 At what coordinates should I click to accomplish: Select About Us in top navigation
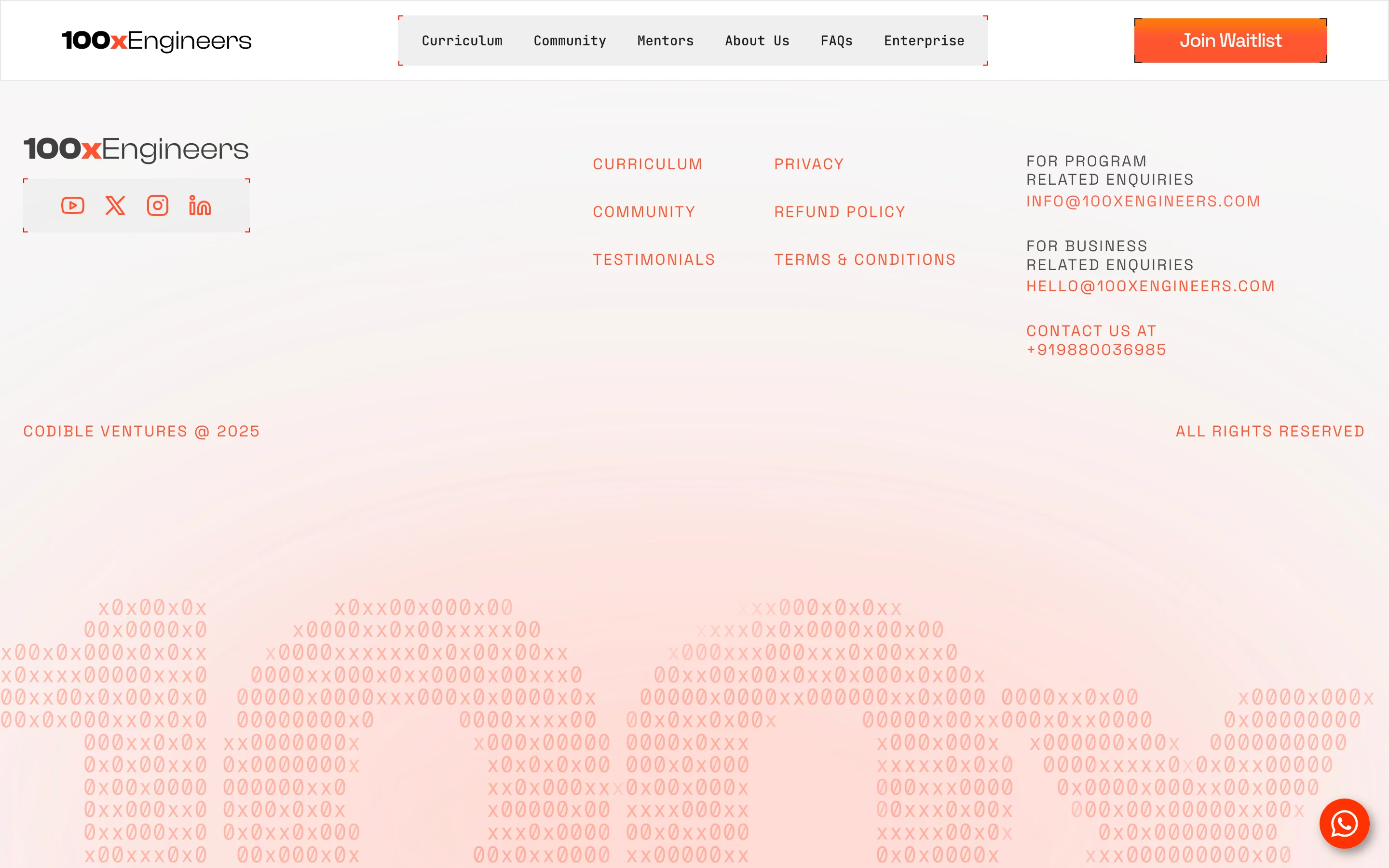coord(757,41)
